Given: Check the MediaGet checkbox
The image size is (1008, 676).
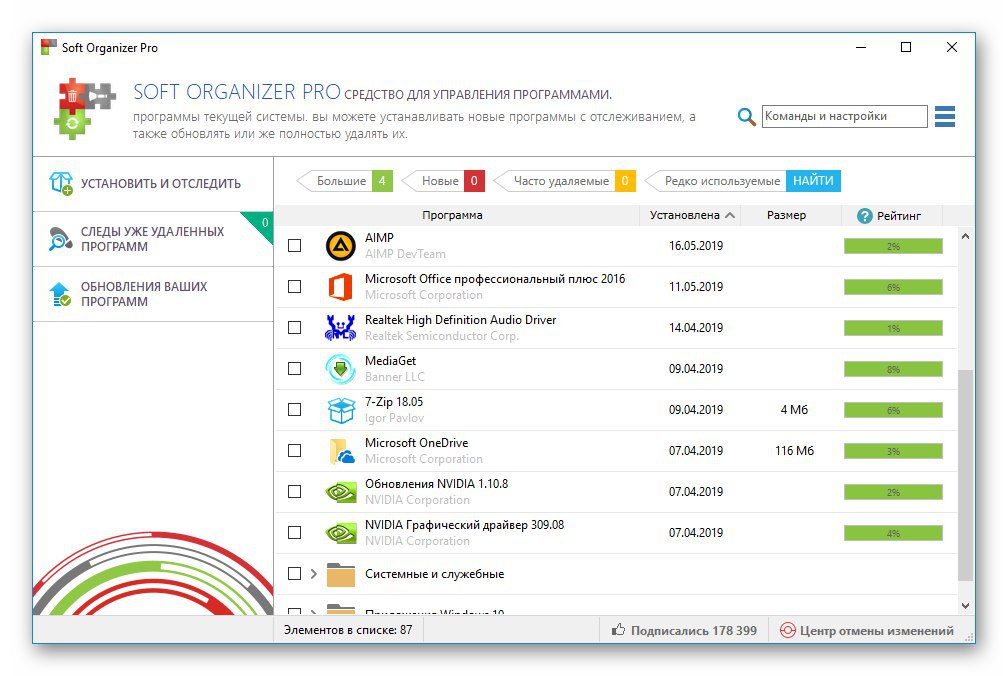Looking at the screenshot, I should 294,369.
